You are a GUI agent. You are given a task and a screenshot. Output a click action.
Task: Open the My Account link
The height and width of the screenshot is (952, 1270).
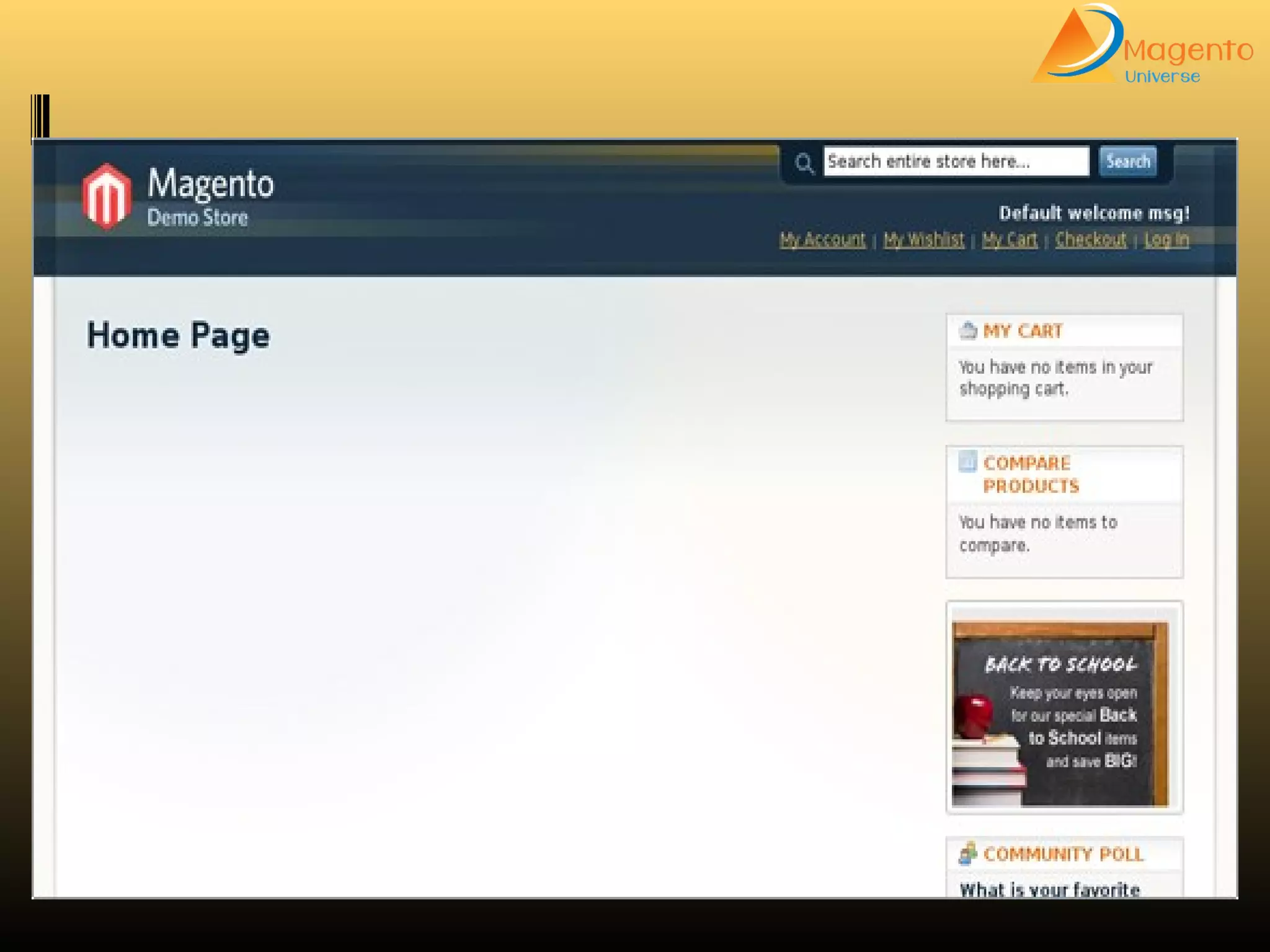[x=822, y=239]
